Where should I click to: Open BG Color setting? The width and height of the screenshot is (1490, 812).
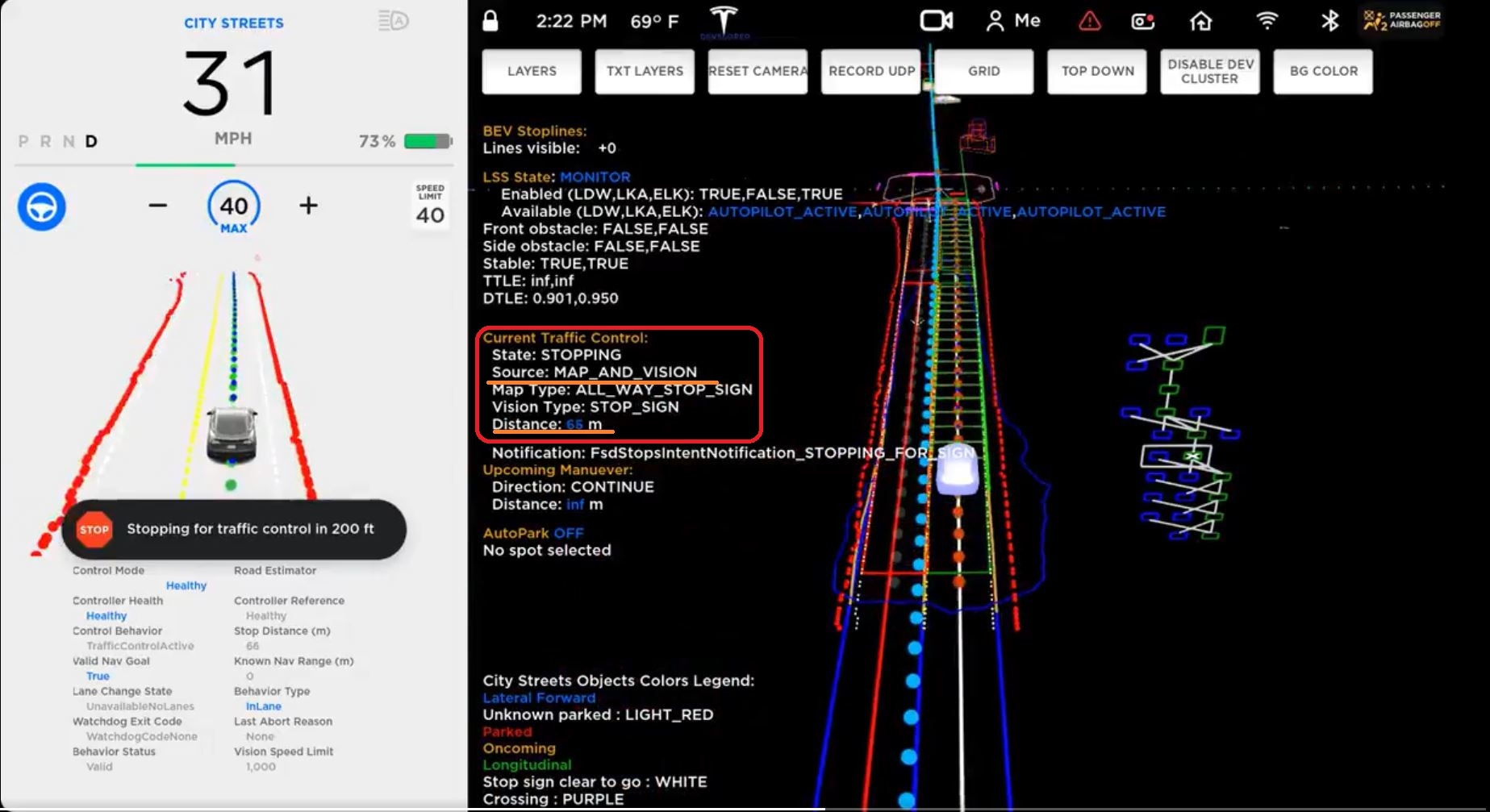tap(1323, 71)
